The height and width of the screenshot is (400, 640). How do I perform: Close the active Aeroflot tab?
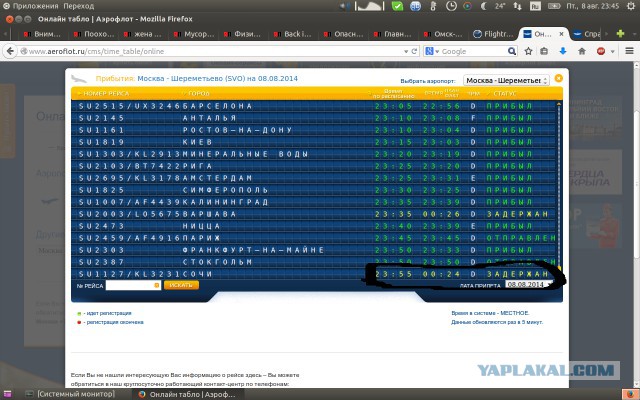(x=561, y=34)
